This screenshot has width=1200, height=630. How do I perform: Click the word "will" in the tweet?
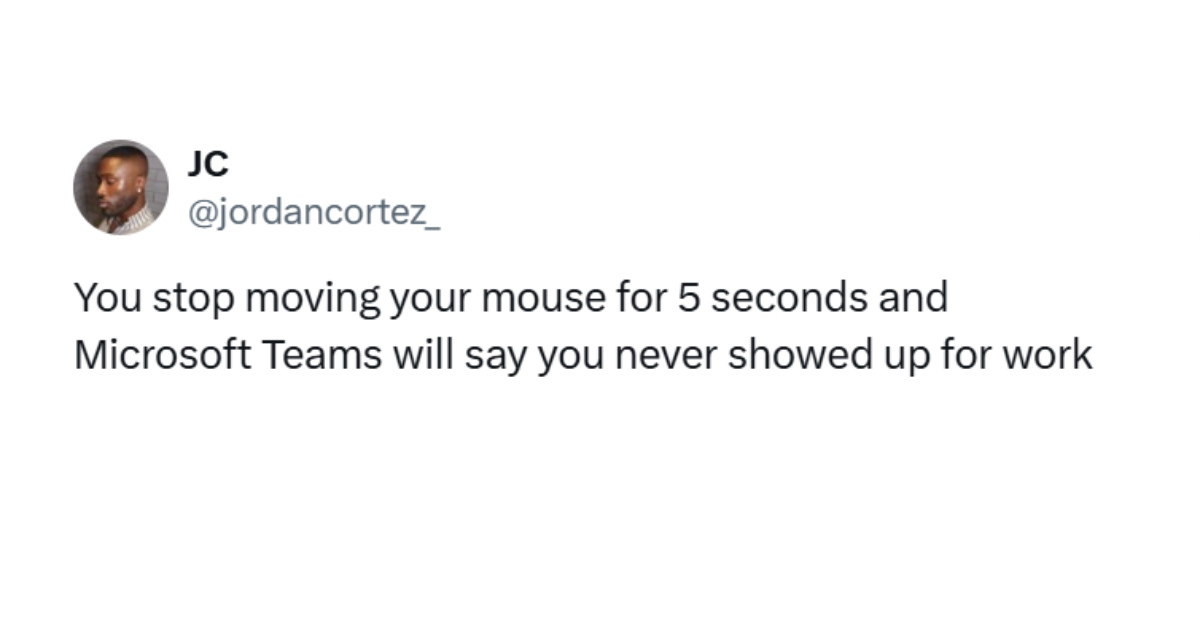pos(421,355)
